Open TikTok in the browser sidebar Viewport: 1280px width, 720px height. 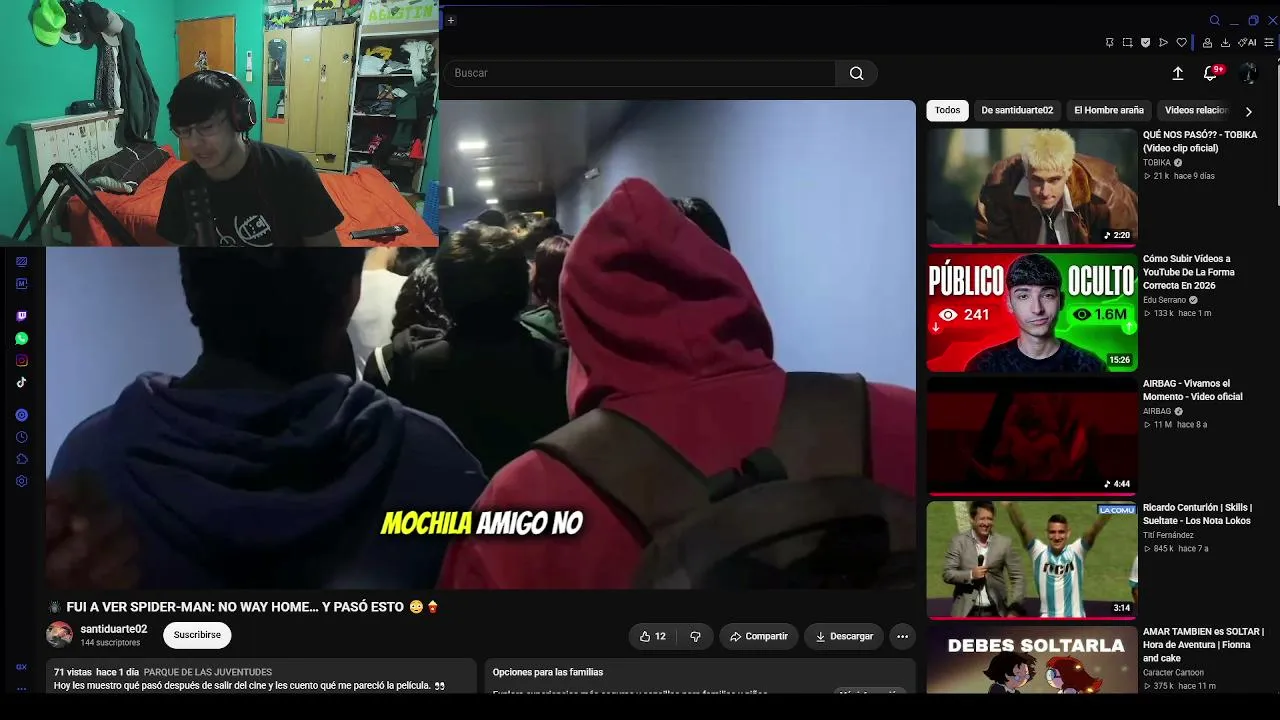pyautogui.click(x=21, y=382)
